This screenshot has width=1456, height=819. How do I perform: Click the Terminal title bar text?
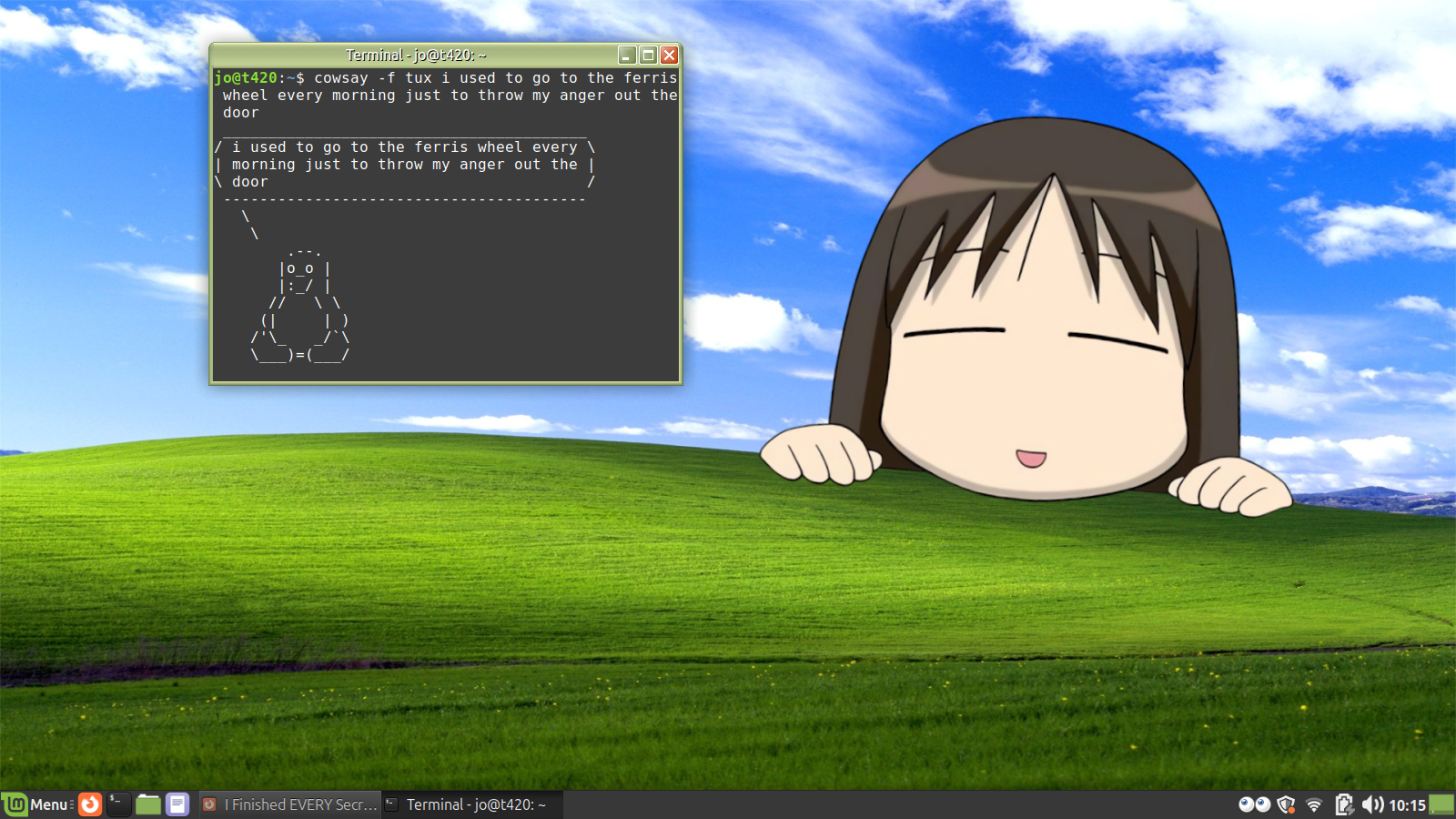pos(416,56)
